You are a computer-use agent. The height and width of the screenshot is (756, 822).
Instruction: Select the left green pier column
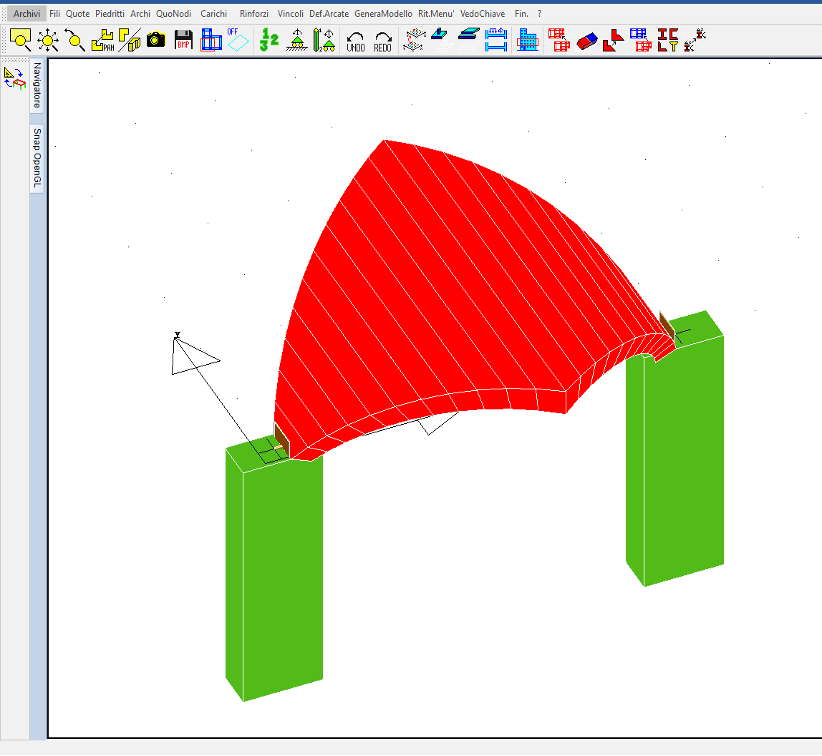[x=274, y=569]
